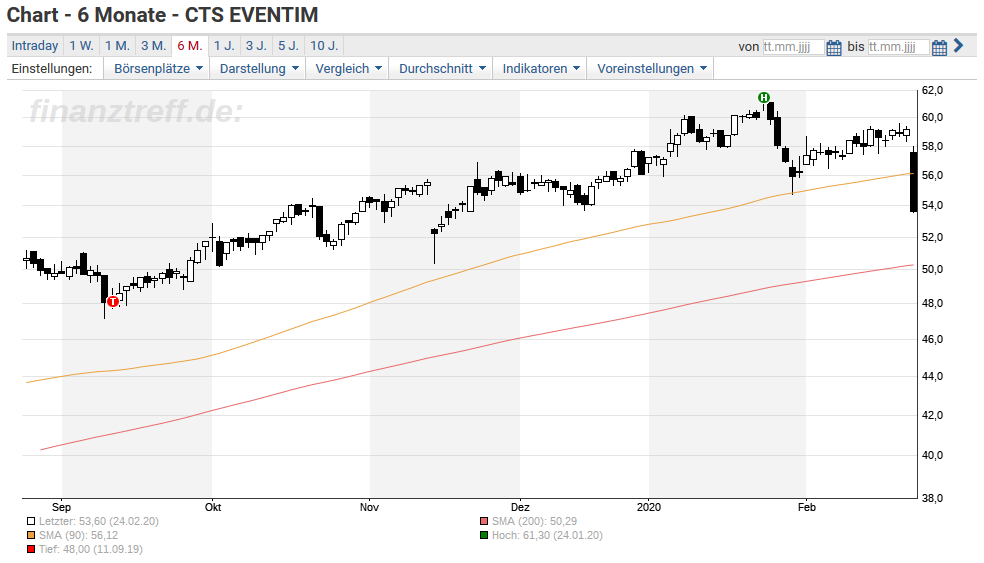Expand the Indikatoren dropdown
984x563 pixels.
540,68
